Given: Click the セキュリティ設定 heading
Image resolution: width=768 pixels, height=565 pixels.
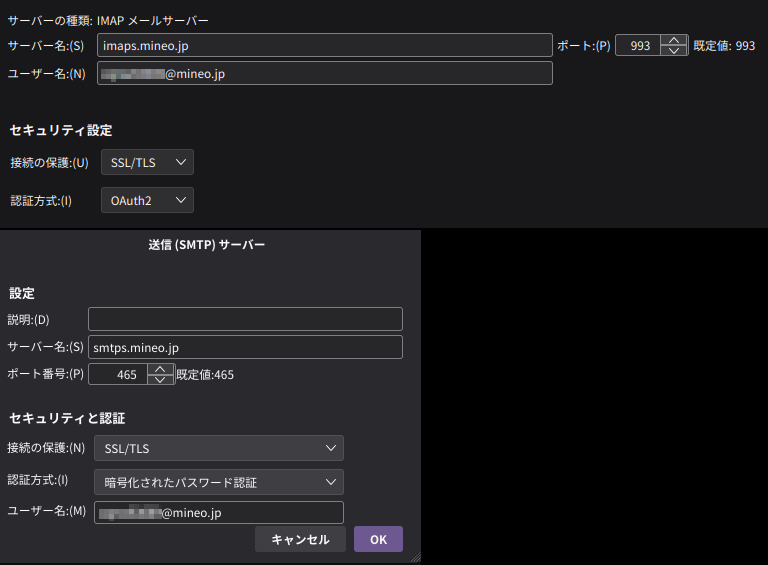Looking at the screenshot, I should coord(61,130).
